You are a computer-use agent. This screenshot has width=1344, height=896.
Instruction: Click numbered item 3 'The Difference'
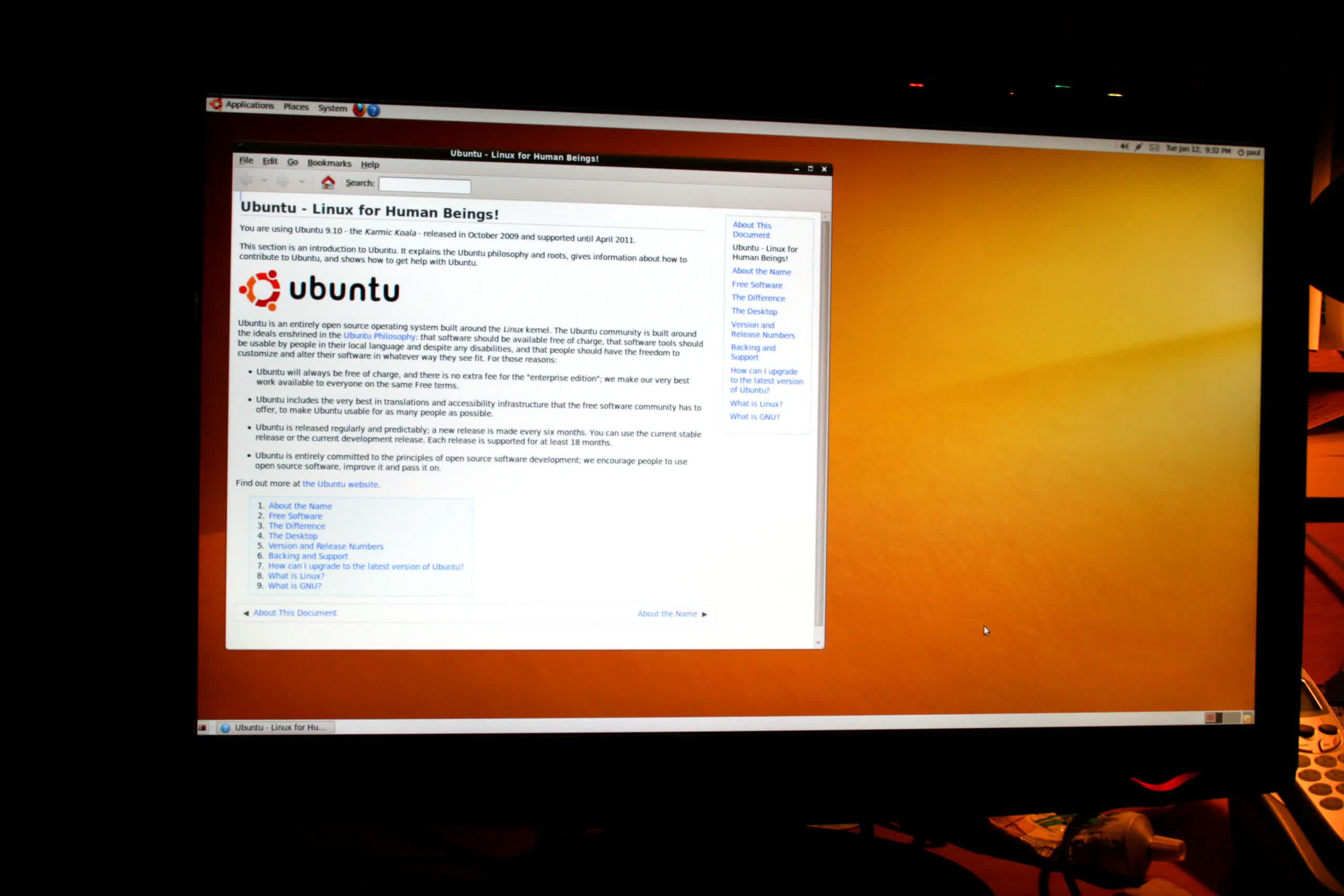(297, 526)
